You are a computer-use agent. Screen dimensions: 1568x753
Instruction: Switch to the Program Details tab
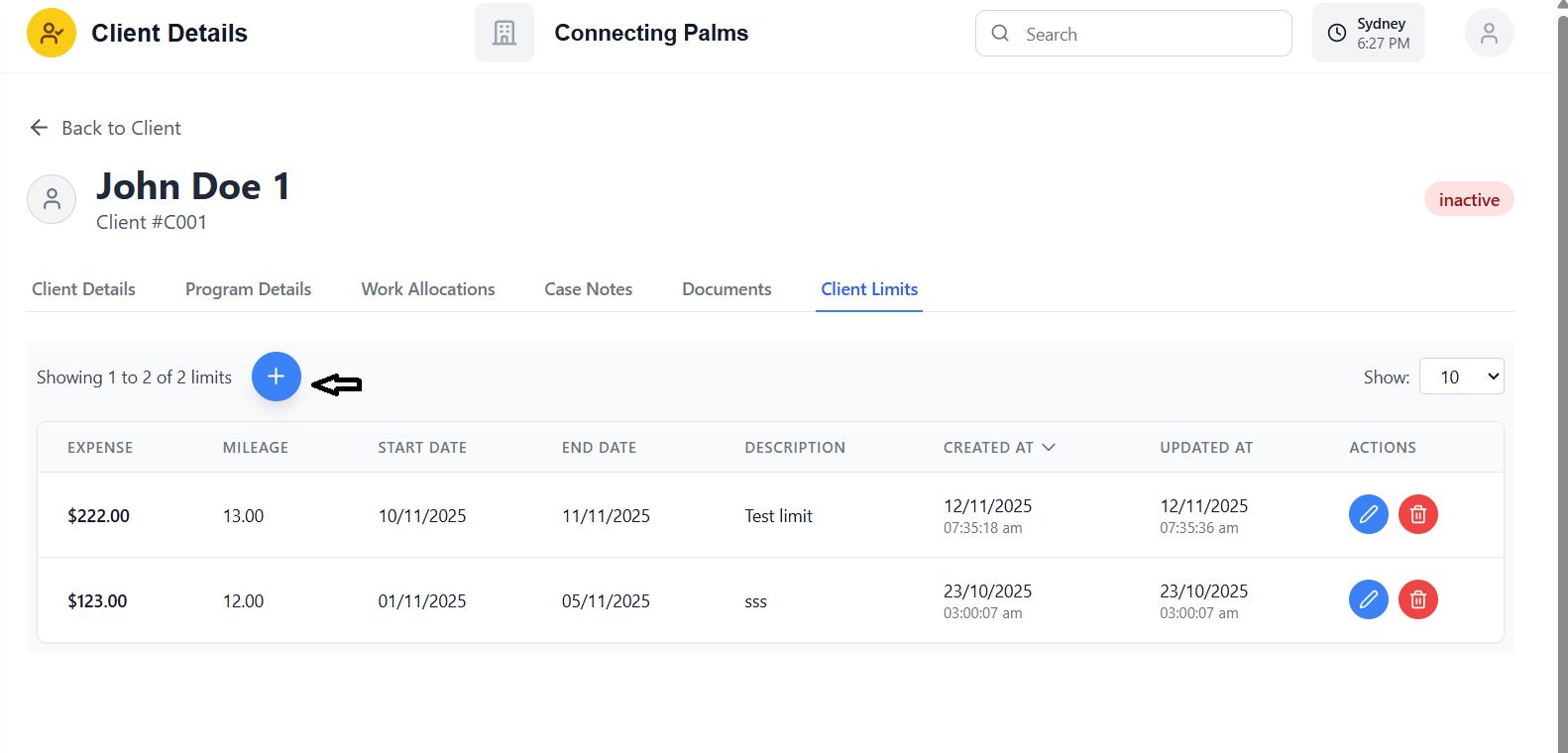click(x=248, y=289)
